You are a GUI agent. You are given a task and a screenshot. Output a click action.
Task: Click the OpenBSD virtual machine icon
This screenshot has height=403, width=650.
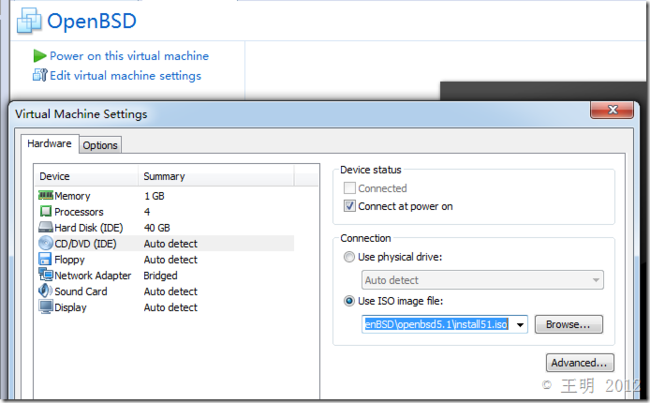[x=29, y=21]
